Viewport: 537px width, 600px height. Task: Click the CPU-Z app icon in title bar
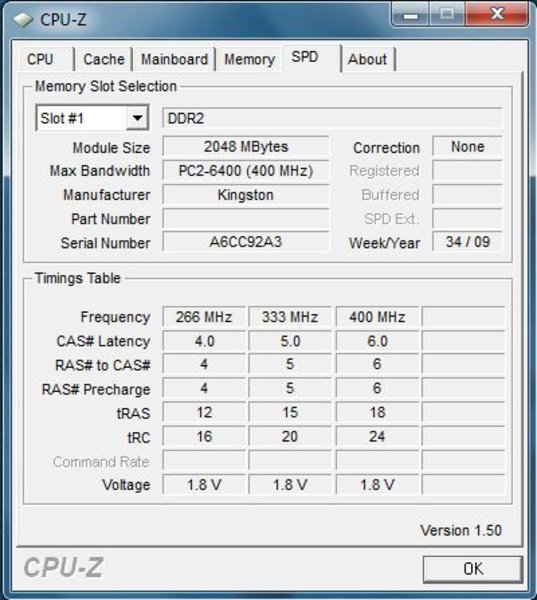(23, 20)
